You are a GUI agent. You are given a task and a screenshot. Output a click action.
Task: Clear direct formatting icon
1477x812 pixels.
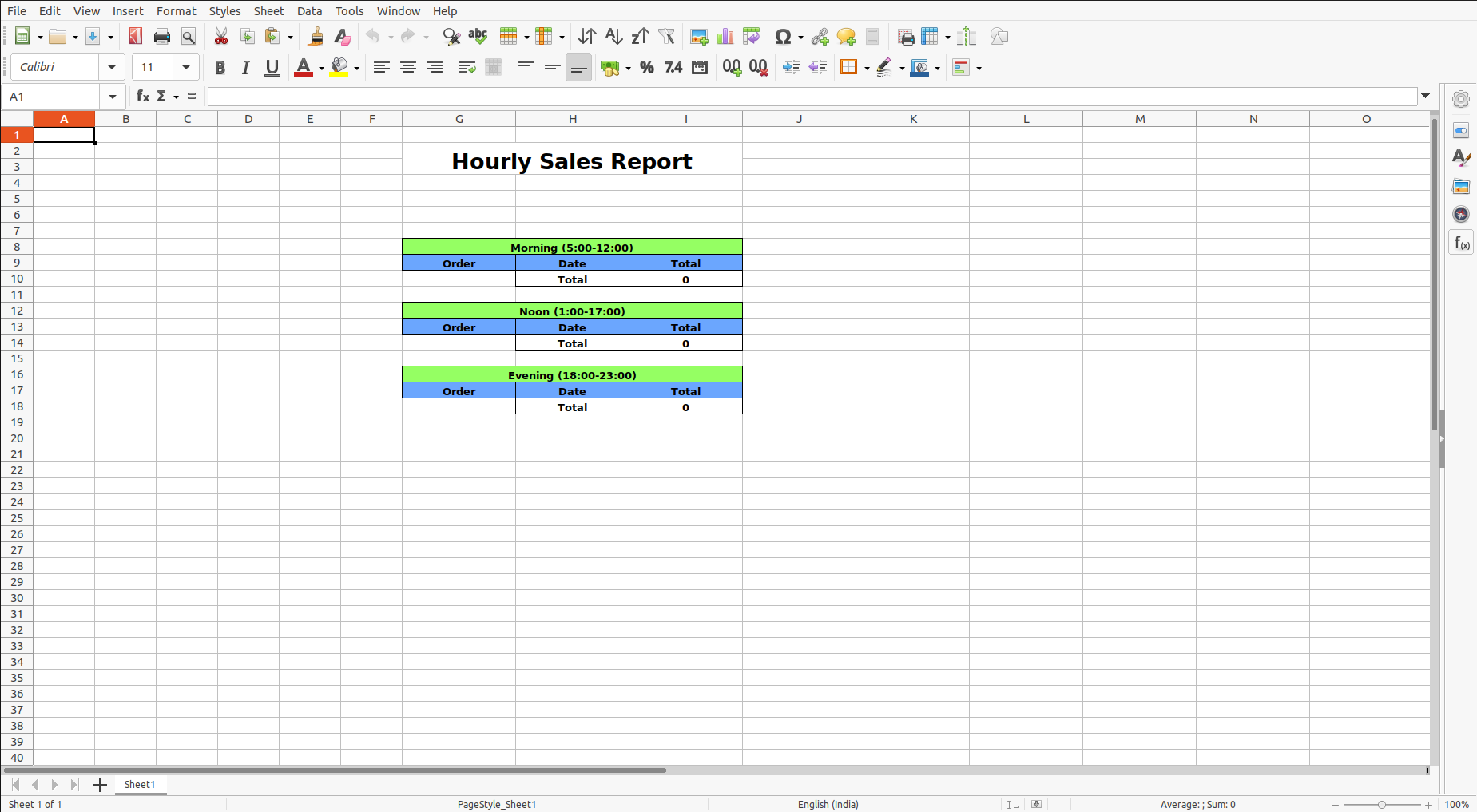[x=343, y=36]
